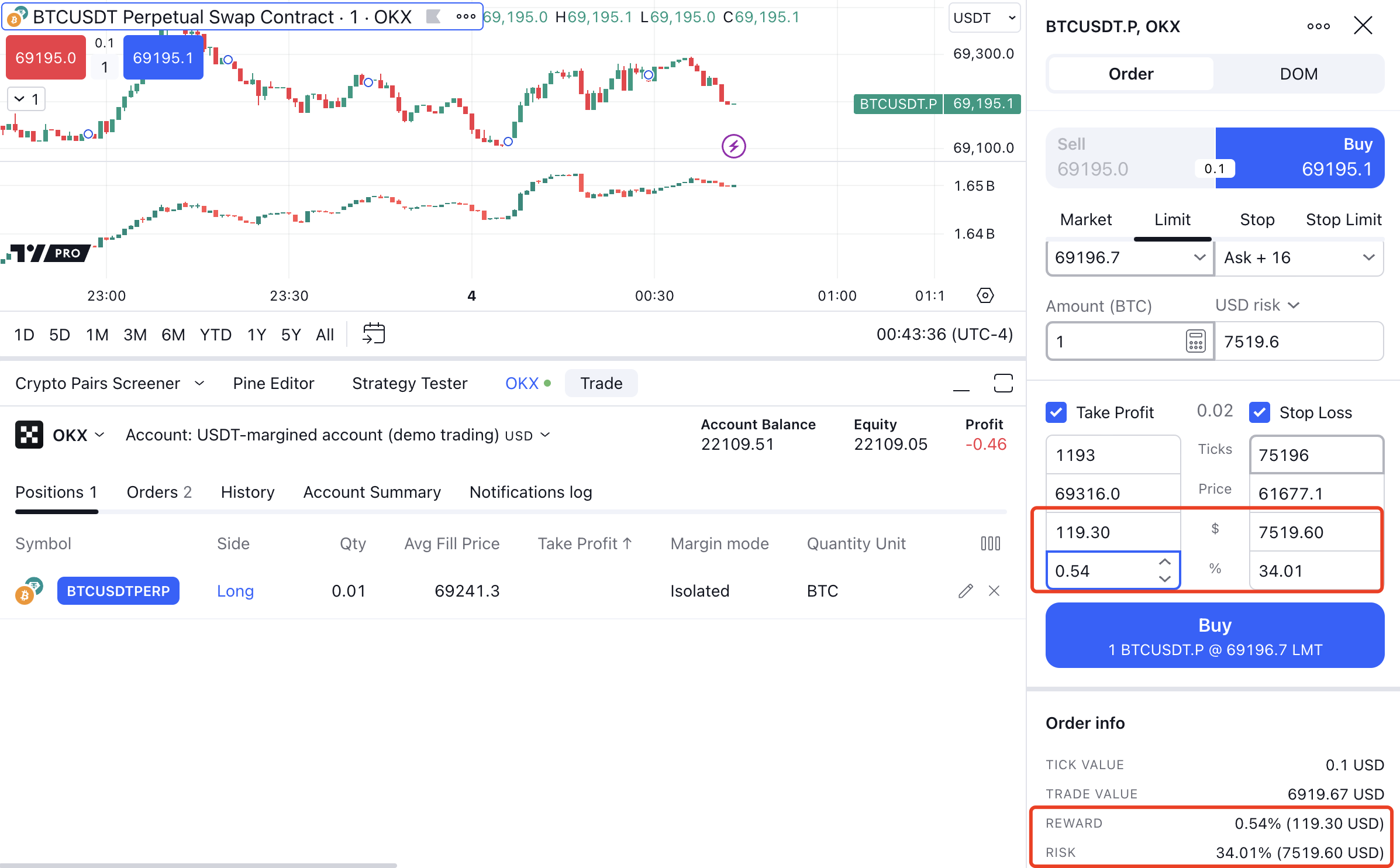Select the Order tab

1130,74
